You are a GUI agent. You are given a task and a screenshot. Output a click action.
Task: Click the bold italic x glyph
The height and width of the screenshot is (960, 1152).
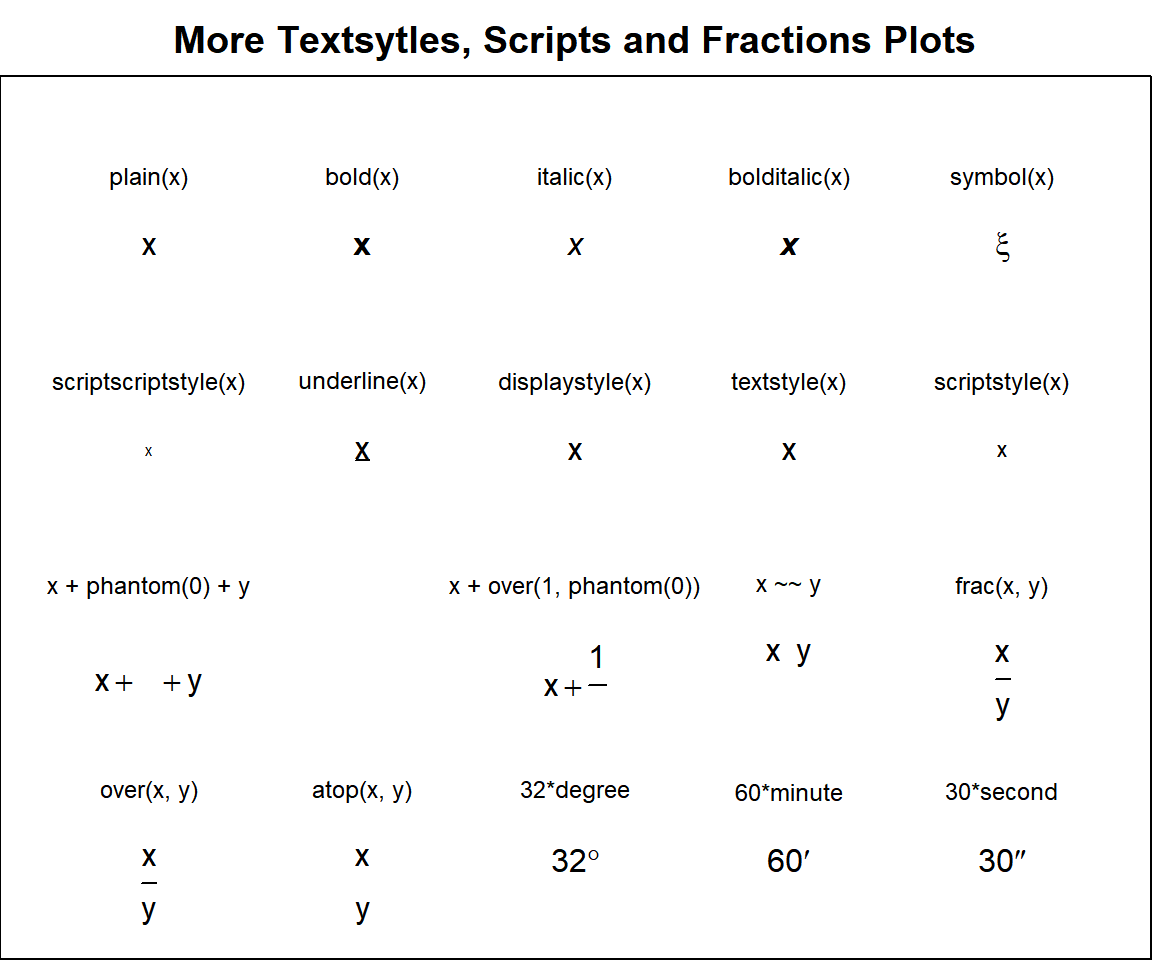tap(789, 246)
